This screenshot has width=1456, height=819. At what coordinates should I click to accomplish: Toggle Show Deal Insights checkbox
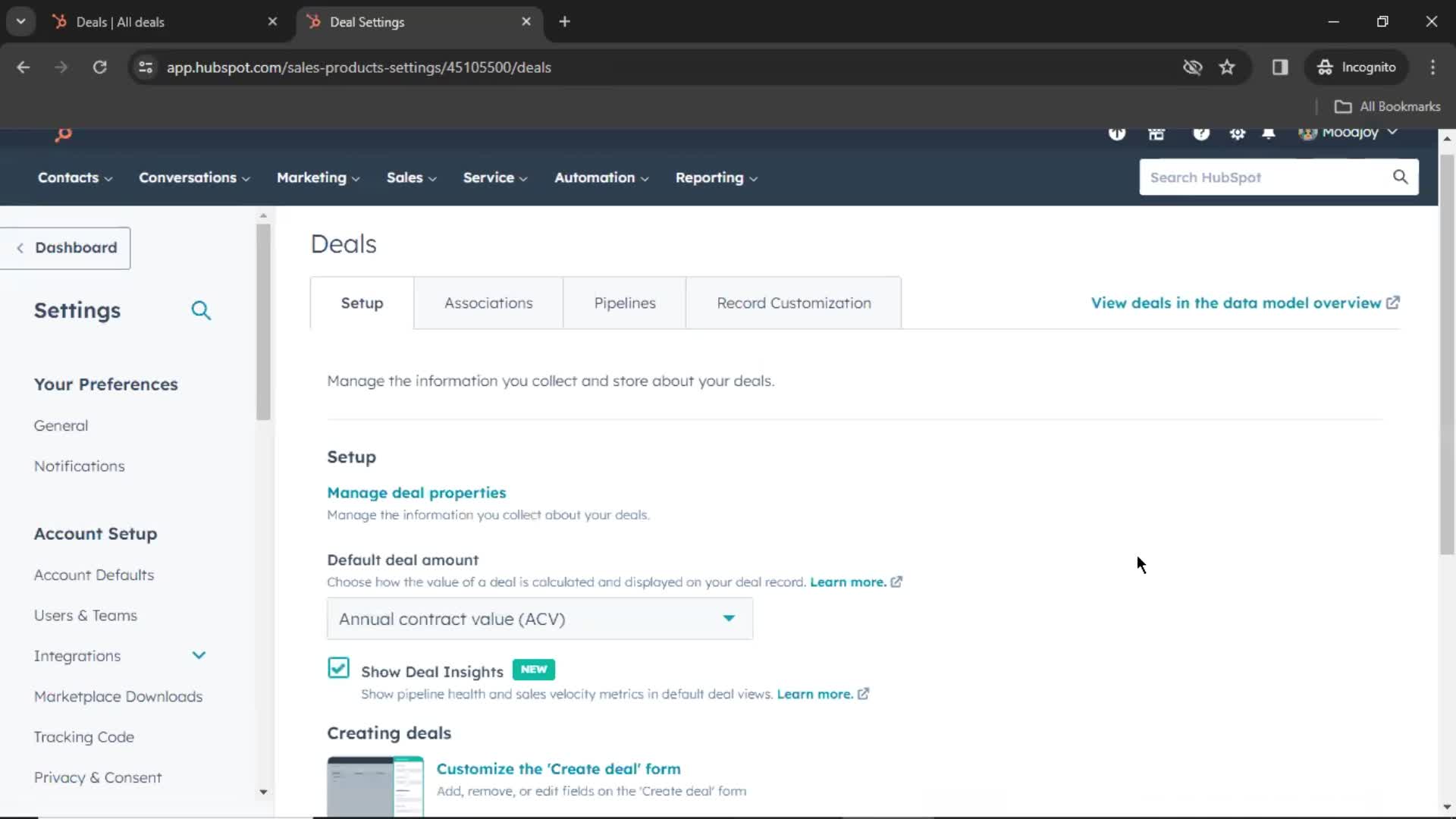tap(338, 668)
